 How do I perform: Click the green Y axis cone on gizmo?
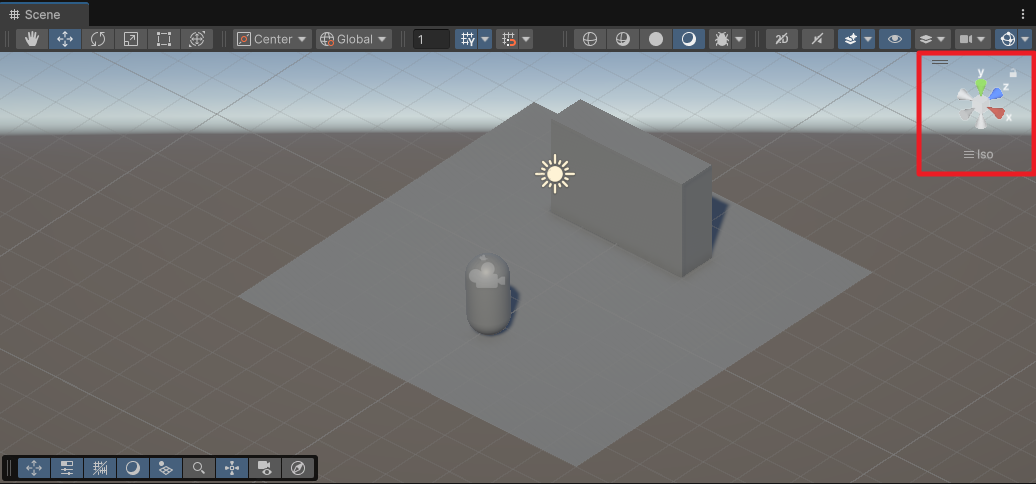pyautogui.click(x=980, y=86)
